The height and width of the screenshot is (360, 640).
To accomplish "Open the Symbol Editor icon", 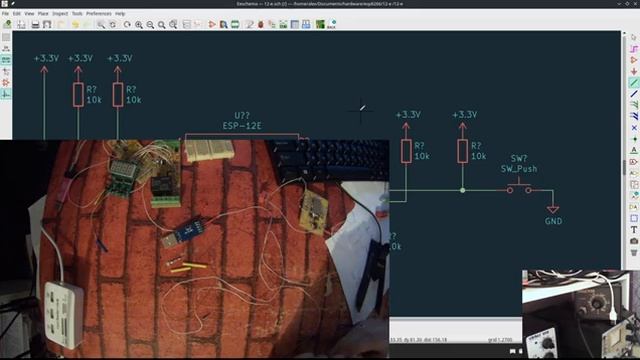I will pyautogui.click(x=212, y=24).
